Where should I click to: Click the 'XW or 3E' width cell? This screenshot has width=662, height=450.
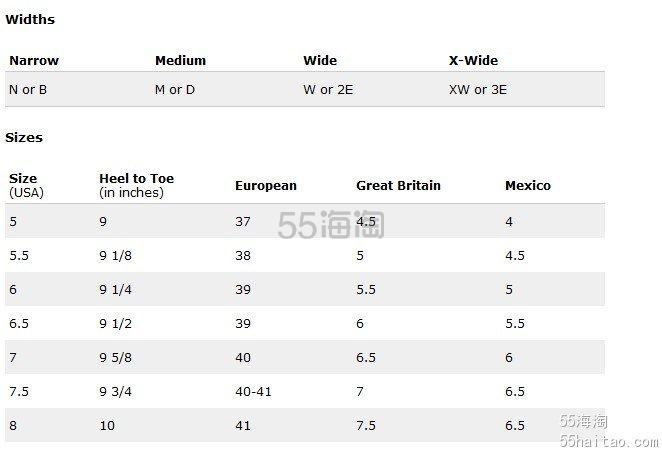[x=478, y=89]
